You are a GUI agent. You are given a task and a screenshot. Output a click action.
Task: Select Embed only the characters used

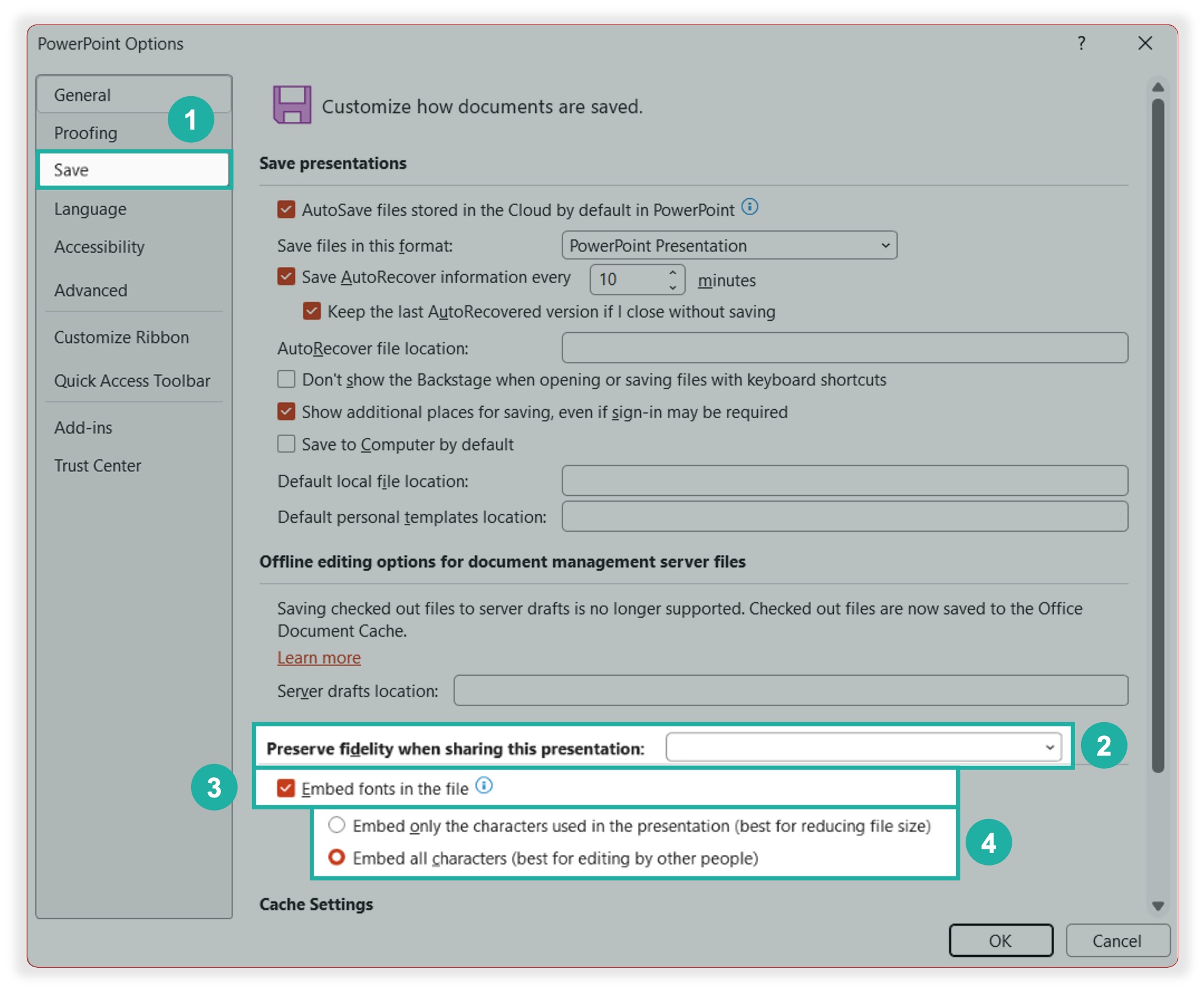337,825
